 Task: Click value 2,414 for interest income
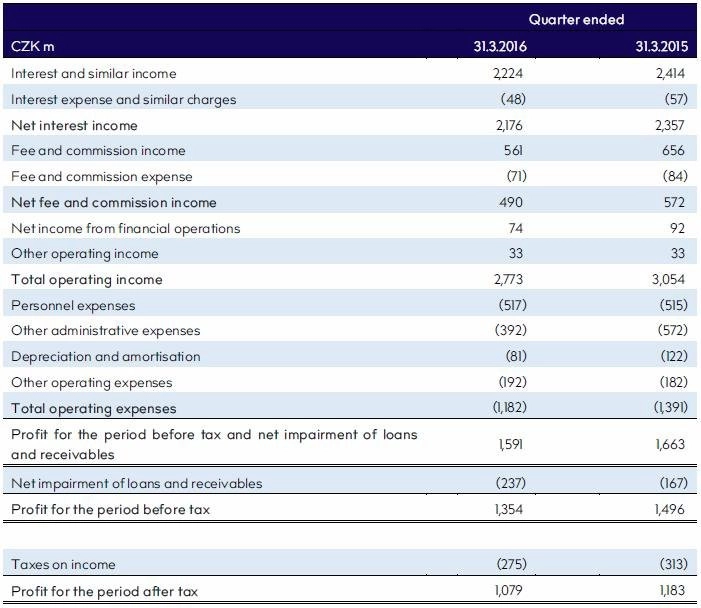670,73
